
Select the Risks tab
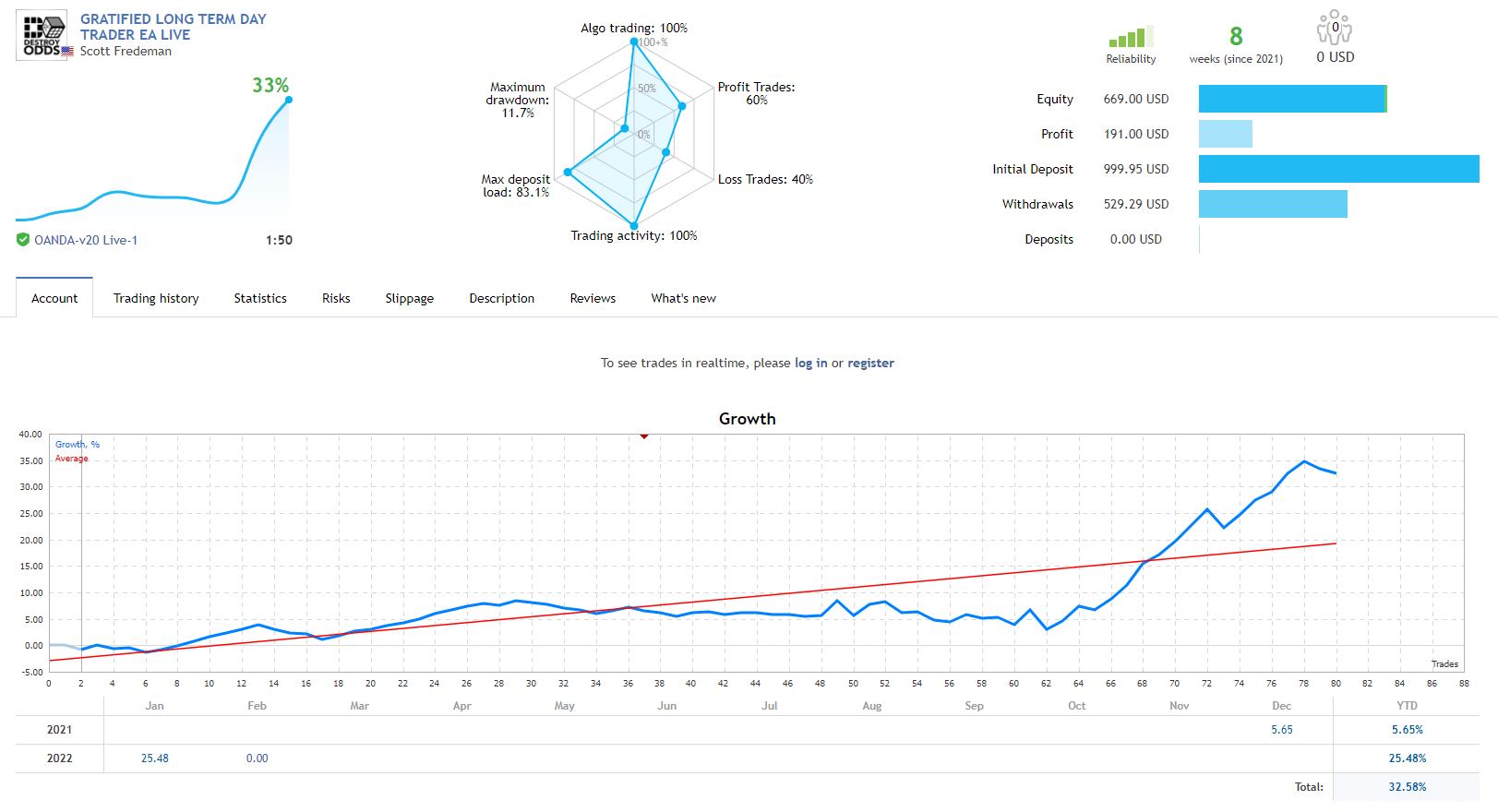[336, 298]
